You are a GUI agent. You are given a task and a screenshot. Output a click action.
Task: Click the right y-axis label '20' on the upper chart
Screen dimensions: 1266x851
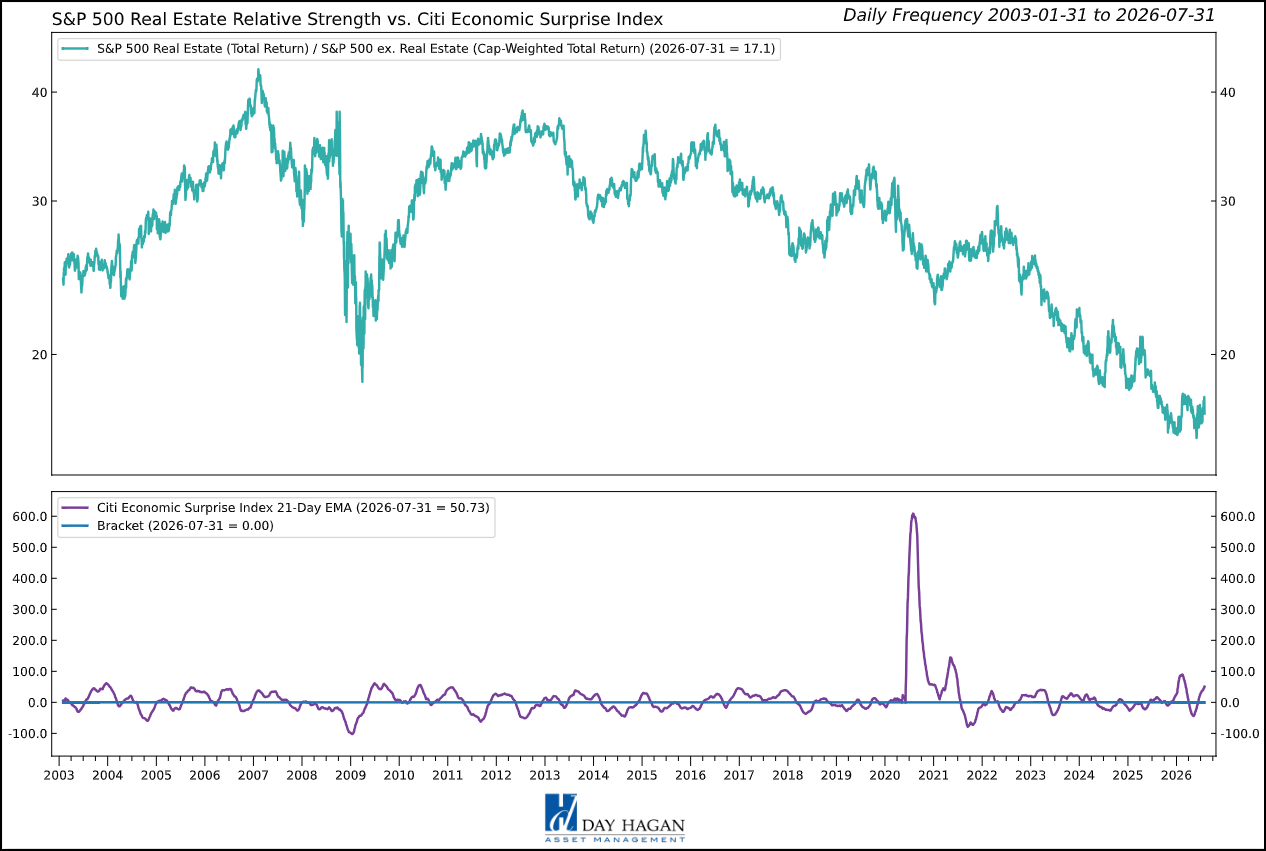1229,354
